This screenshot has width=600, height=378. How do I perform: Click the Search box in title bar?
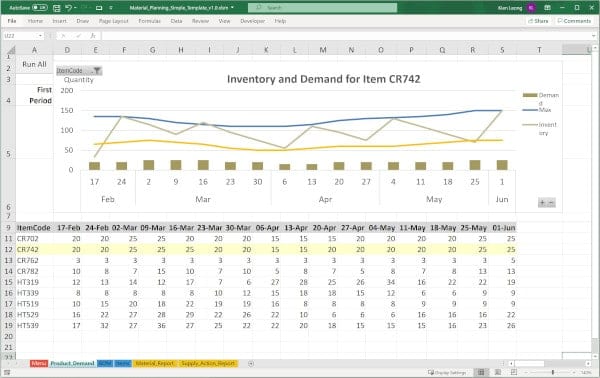[x=322, y=8]
